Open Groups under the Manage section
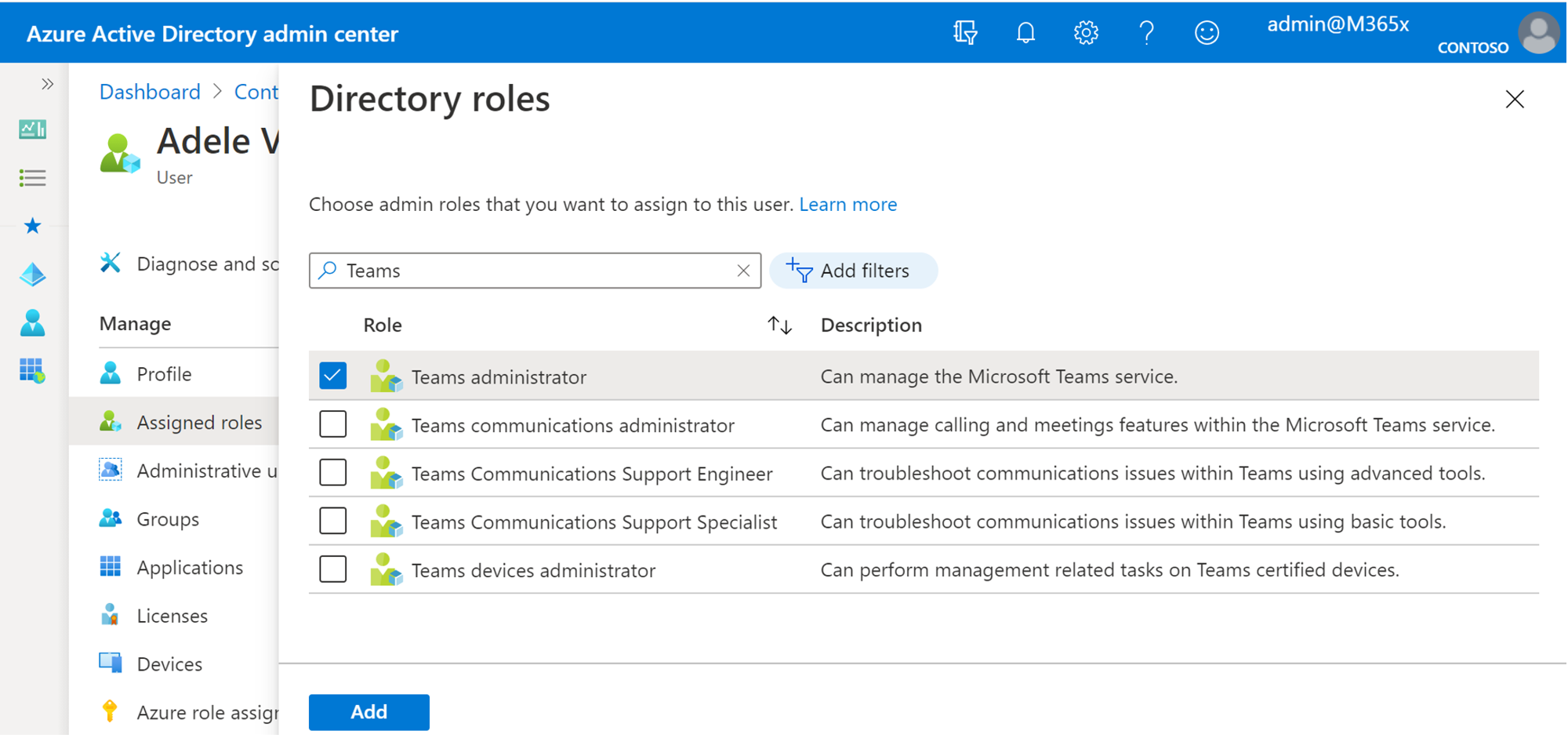The height and width of the screenshot is (738, 1568). [168, 518]
